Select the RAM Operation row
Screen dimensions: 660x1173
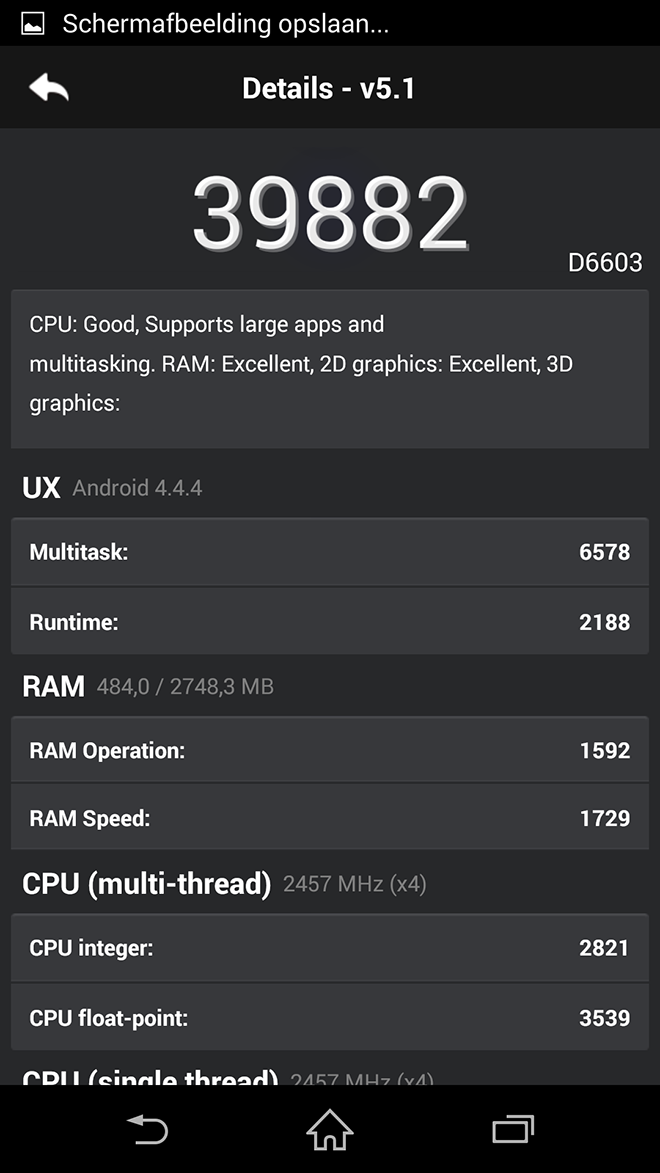330,750
